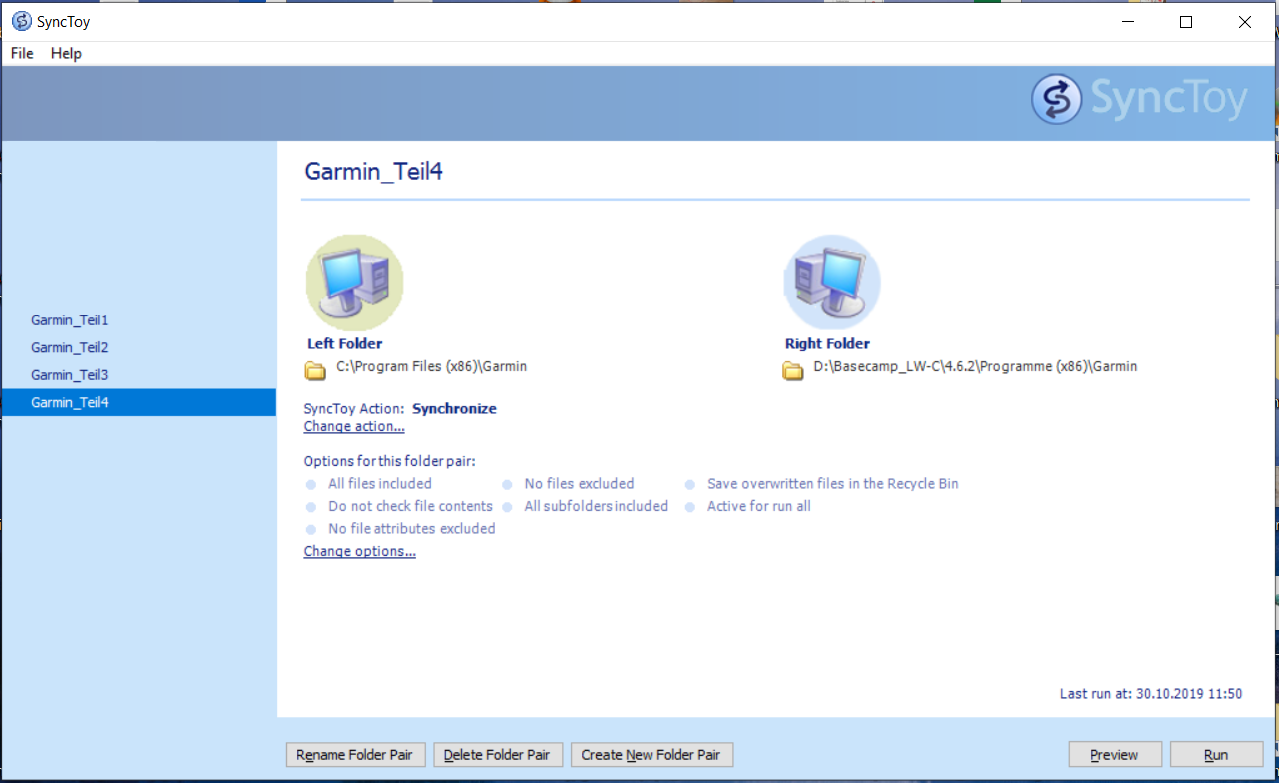
Task: Open the Help menu
Action: point(66,53)
